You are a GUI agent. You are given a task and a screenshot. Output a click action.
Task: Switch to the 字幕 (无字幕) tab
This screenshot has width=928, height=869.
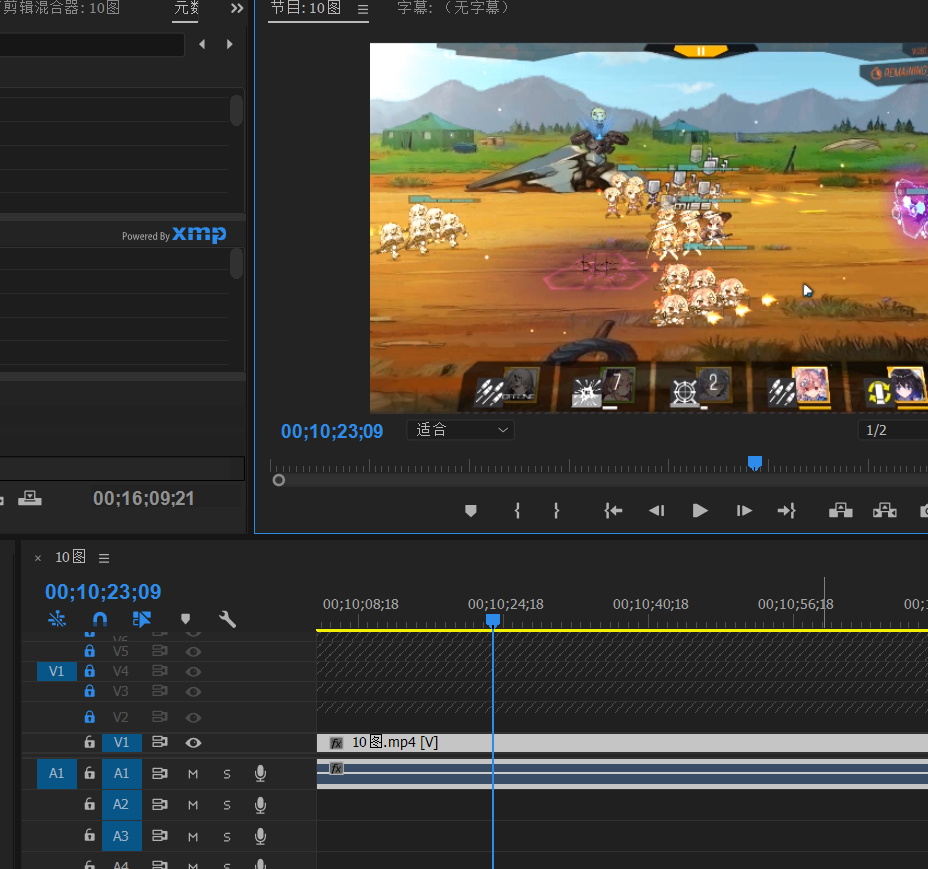[x=453, y=8]
